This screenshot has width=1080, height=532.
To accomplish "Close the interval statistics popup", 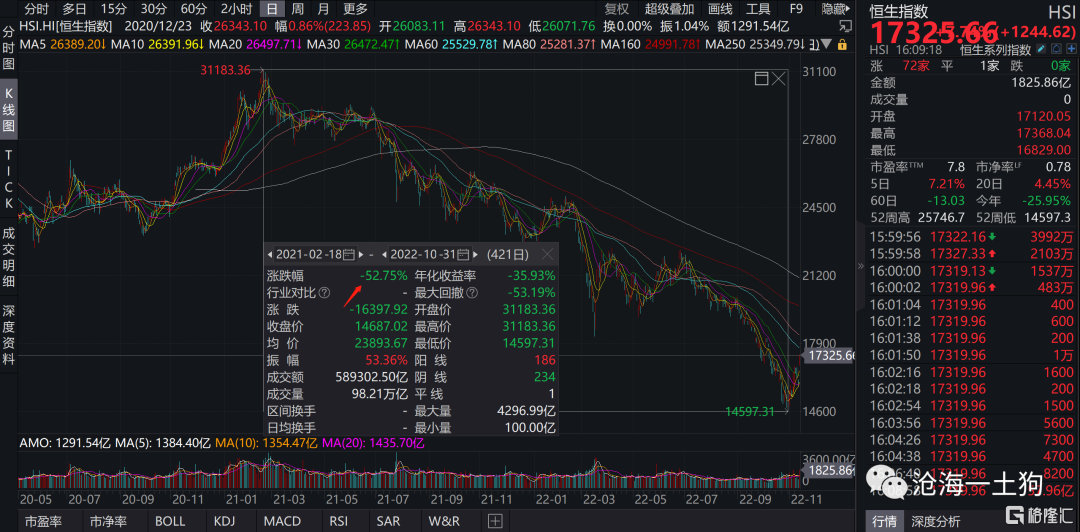I will pos(548,254).
